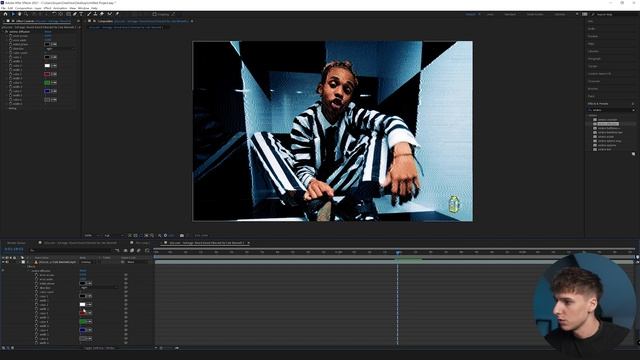Open the Graph Editor icon in the timeline header
The image size is (640, 360).
[x=147, y=250]
